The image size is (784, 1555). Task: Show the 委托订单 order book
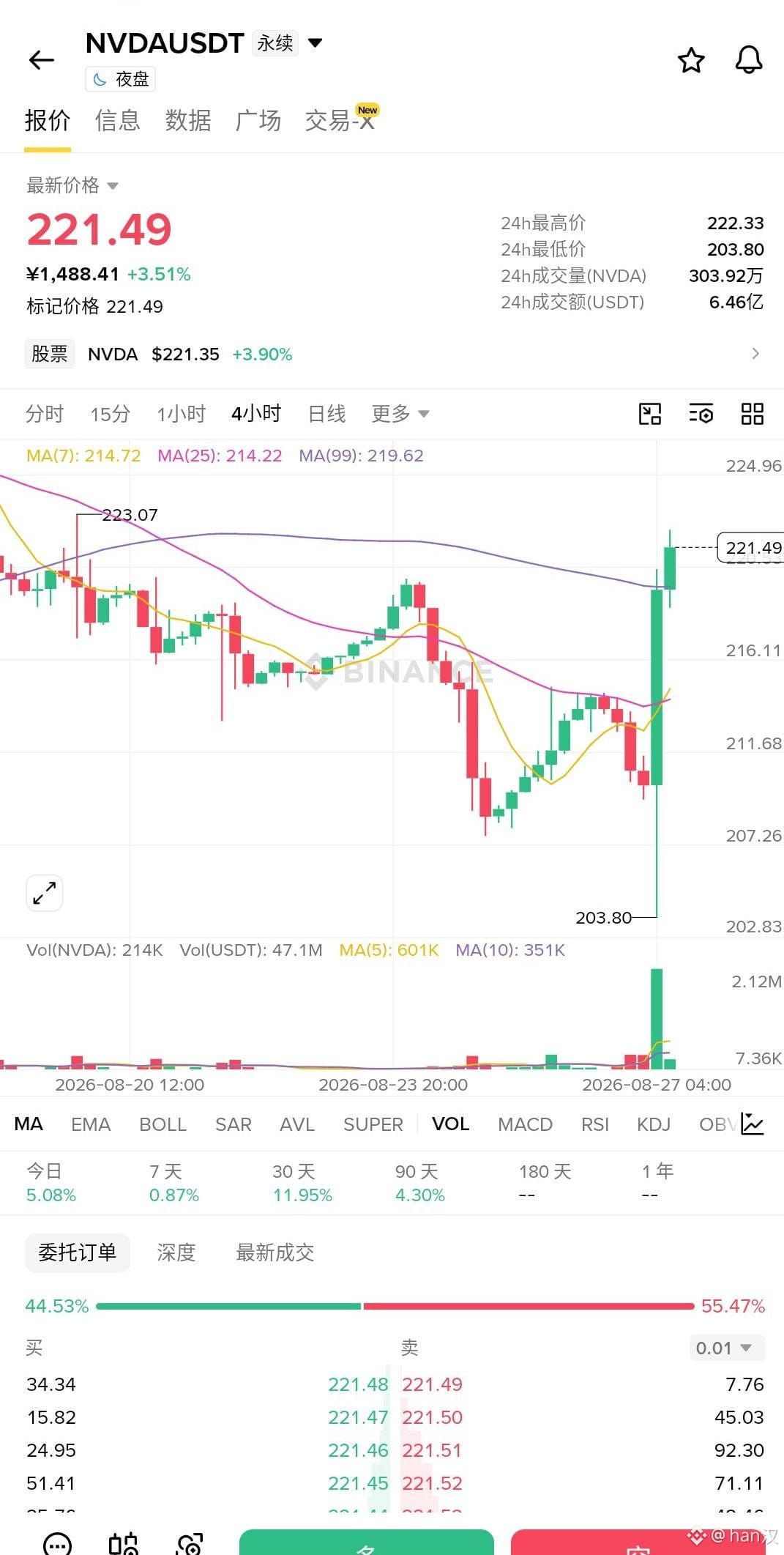[x=78, y=1252]
